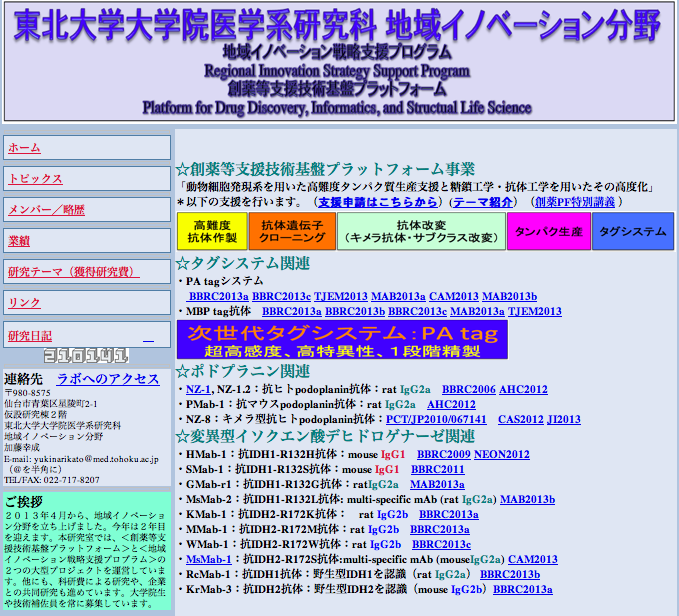This screenshot has width=679, height=616.
Task: Click the E-mail address yukinarikato text
Action: click(x=81, y=459)
